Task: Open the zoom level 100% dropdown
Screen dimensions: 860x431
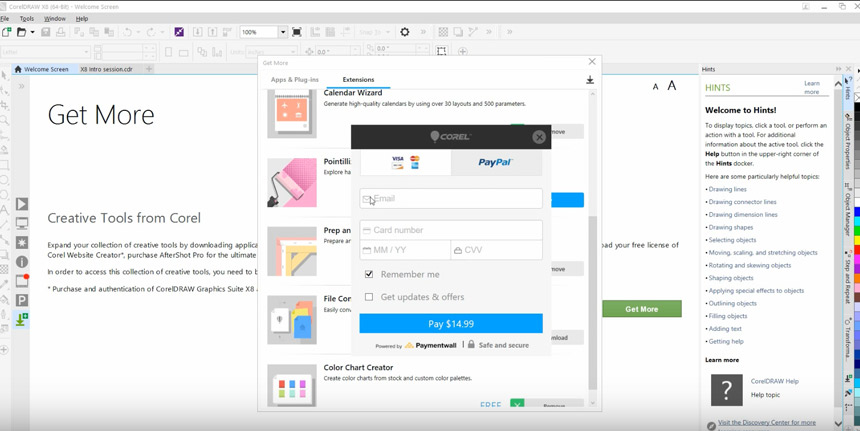Action: [x=283, y=32]
